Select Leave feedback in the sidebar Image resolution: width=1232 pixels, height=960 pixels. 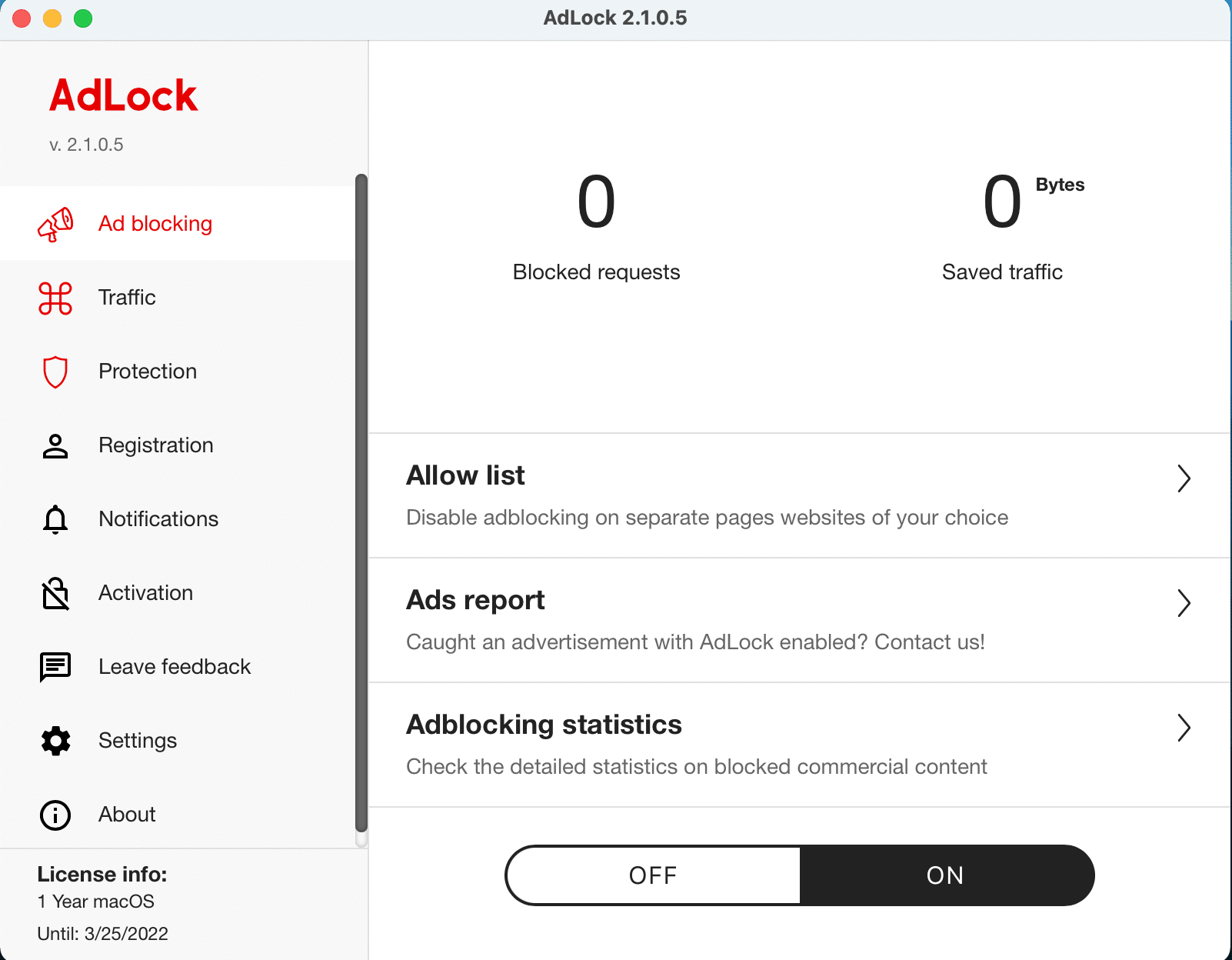(175, 667)
